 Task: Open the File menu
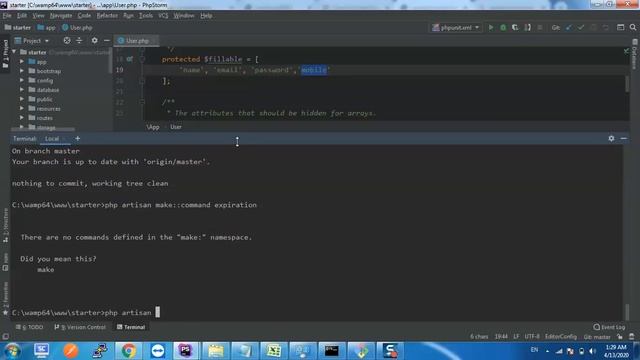[7, 16]
